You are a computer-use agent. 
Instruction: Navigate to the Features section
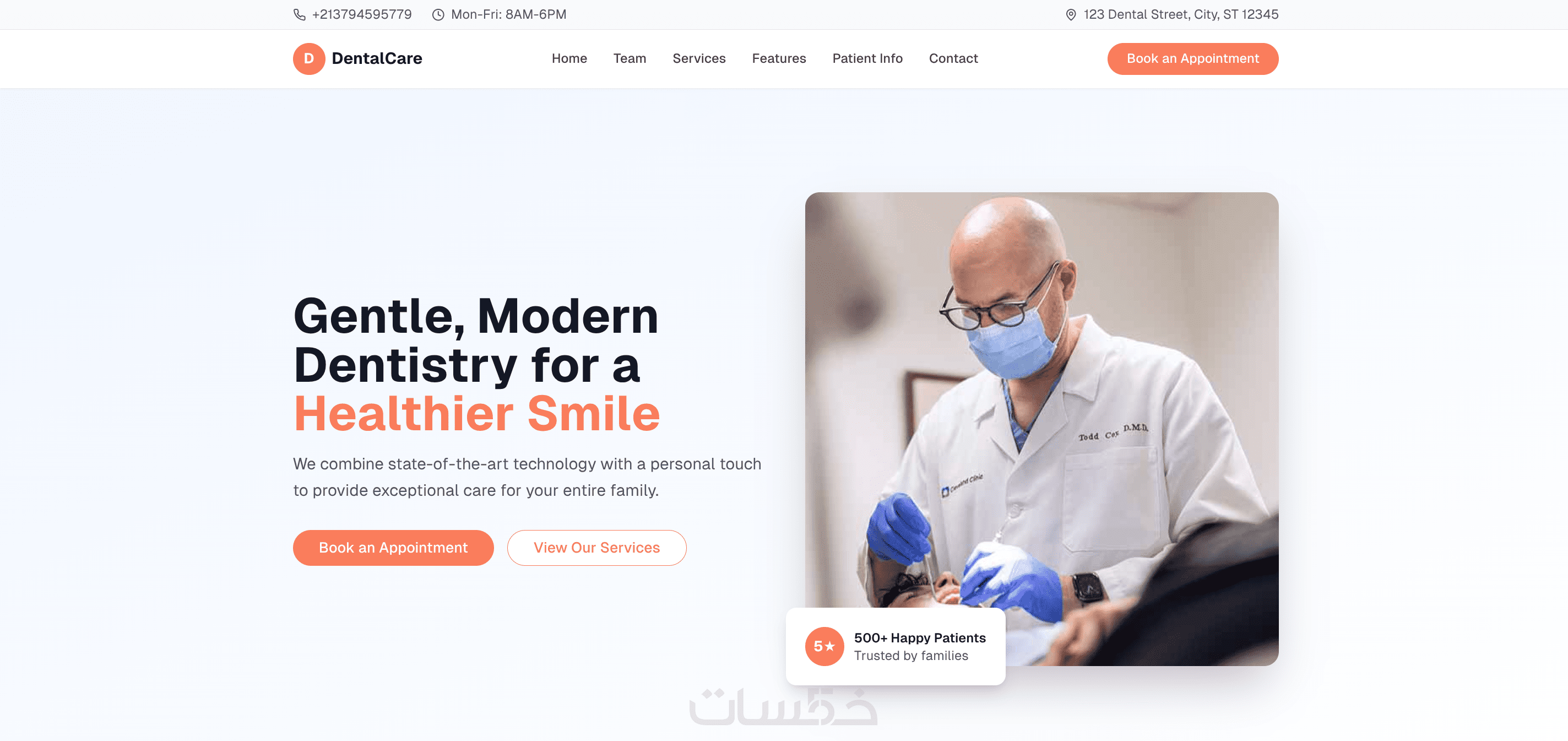(779, 58)
